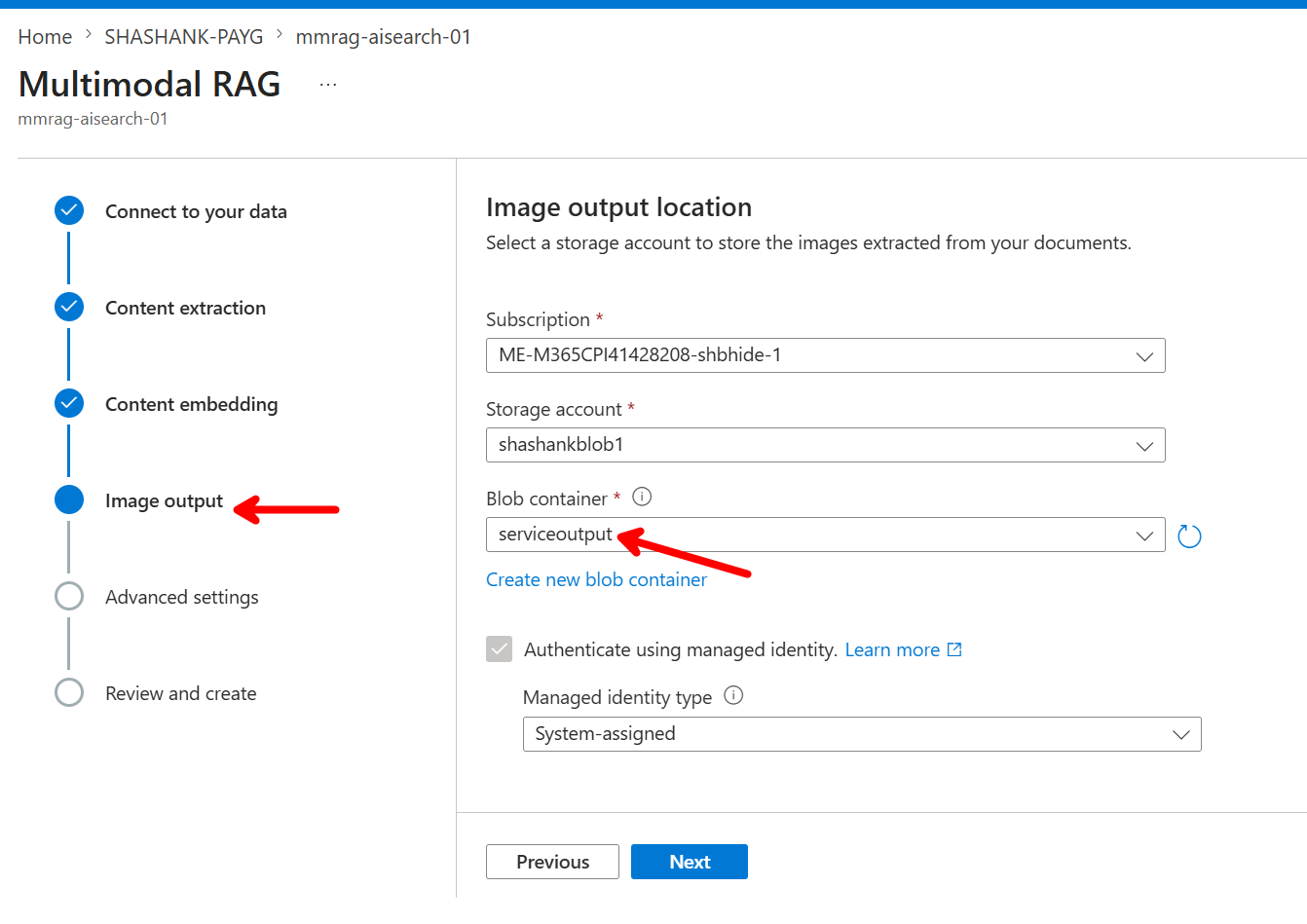Jump to the Review and create step
Viewport: 1307px width, 924px height.
181,693
